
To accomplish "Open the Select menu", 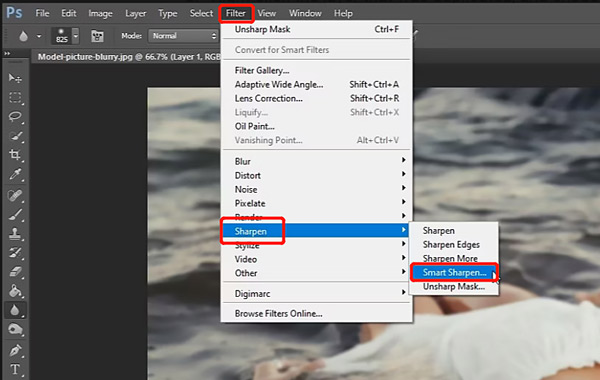I will [201, 13].
